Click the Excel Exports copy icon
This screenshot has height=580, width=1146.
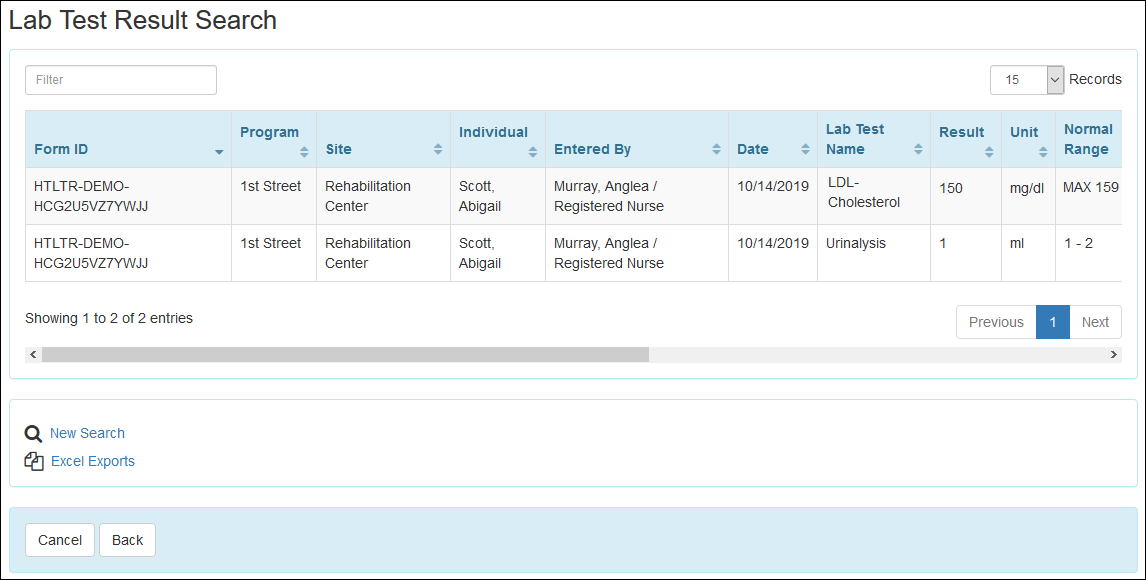(34, 462)
